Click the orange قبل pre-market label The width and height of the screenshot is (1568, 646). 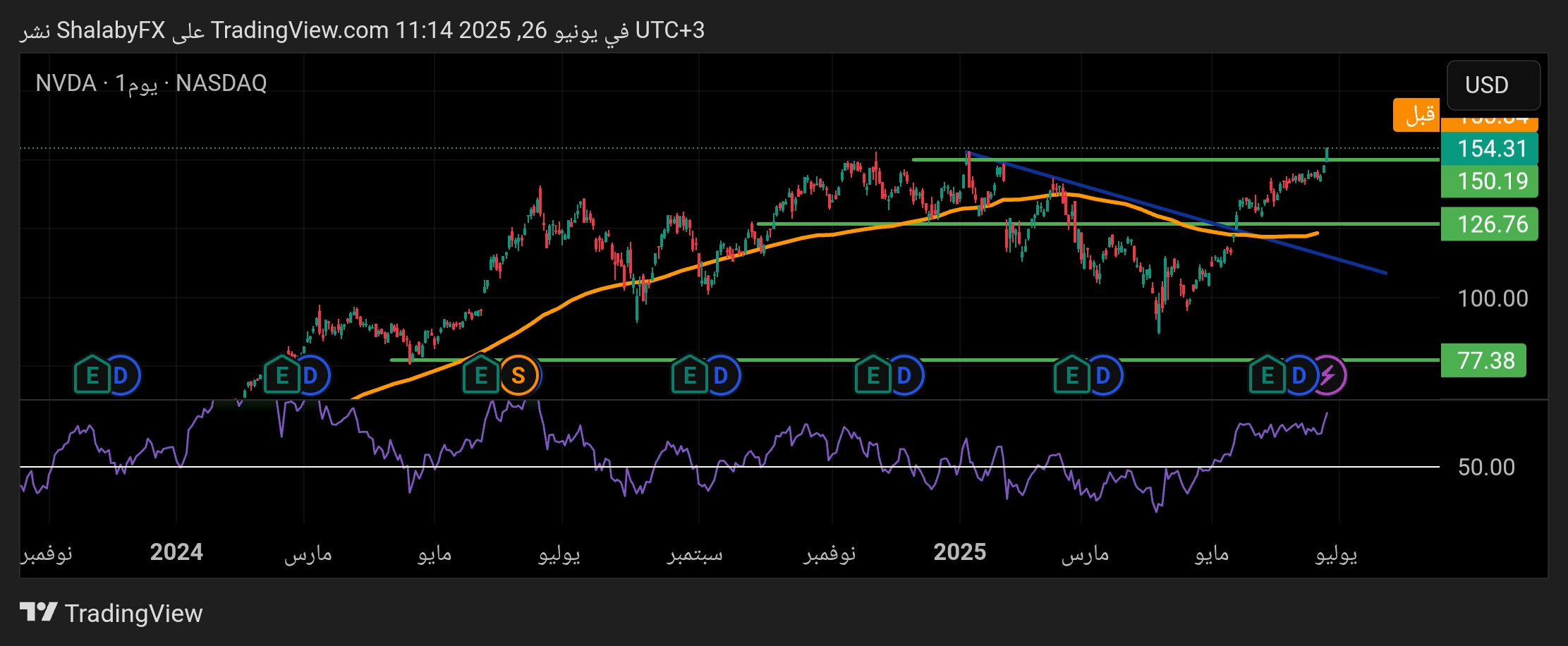pyautogui.click(x=1416, y=115)
